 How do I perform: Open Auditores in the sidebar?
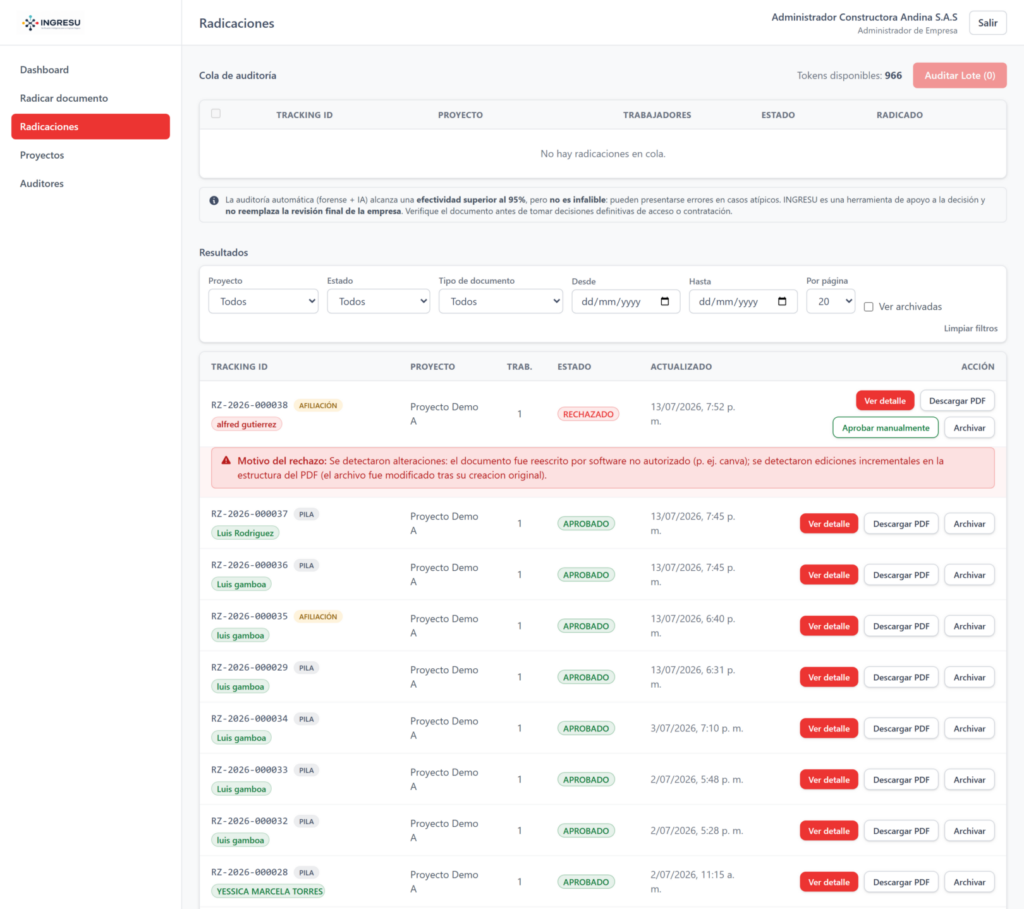[x=42, y=183]
